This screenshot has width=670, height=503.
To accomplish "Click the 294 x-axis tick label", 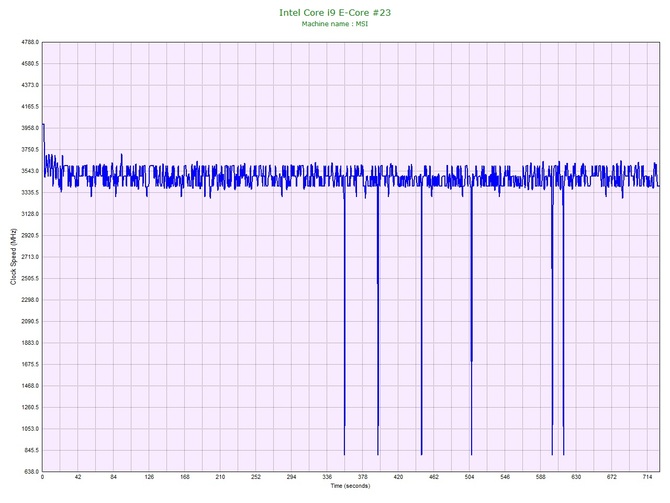I will (291, 477).
